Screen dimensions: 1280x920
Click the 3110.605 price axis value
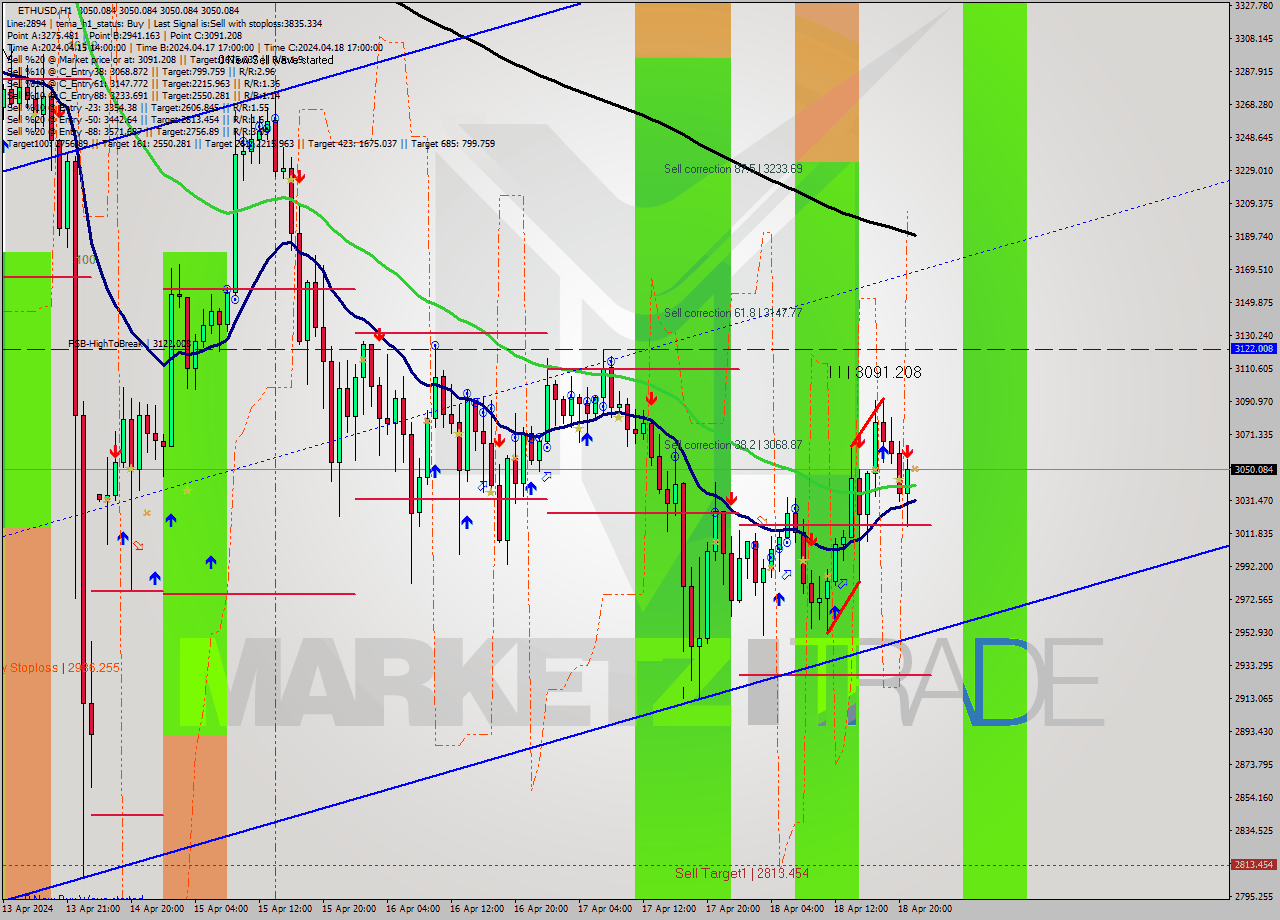pos(1253,369)
